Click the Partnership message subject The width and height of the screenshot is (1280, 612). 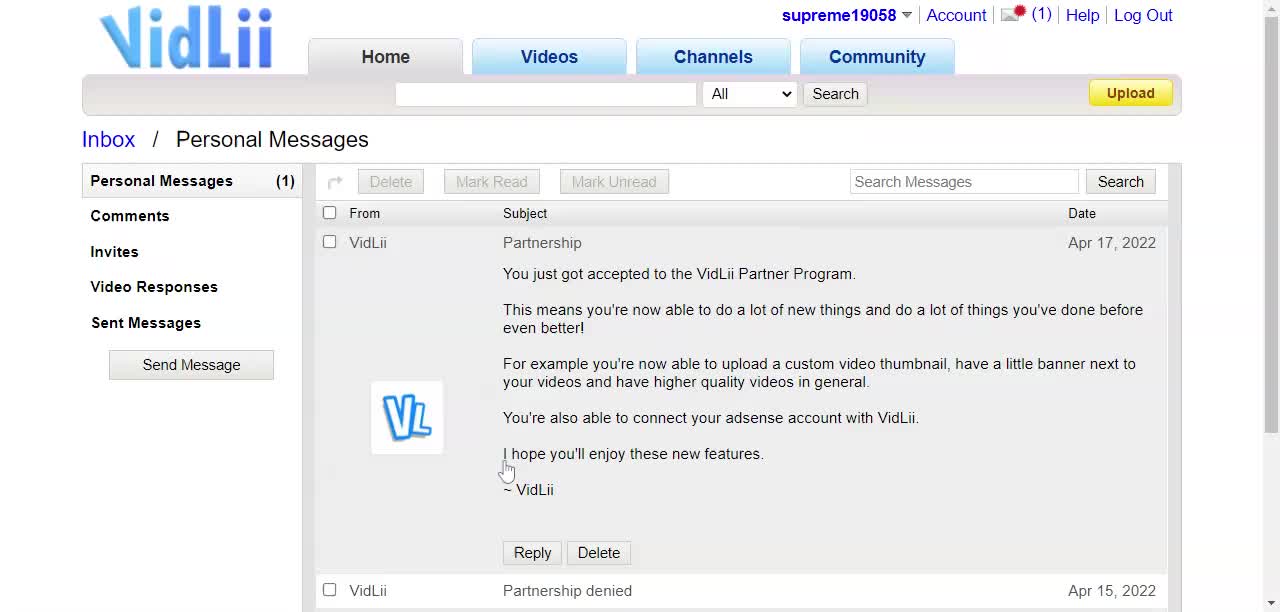pyautogui.click(x=542, y=243)
